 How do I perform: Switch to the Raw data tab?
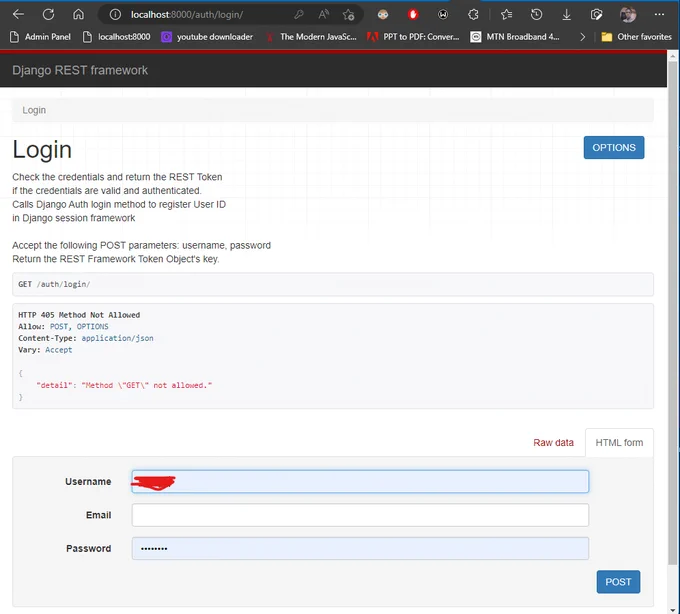553,443
